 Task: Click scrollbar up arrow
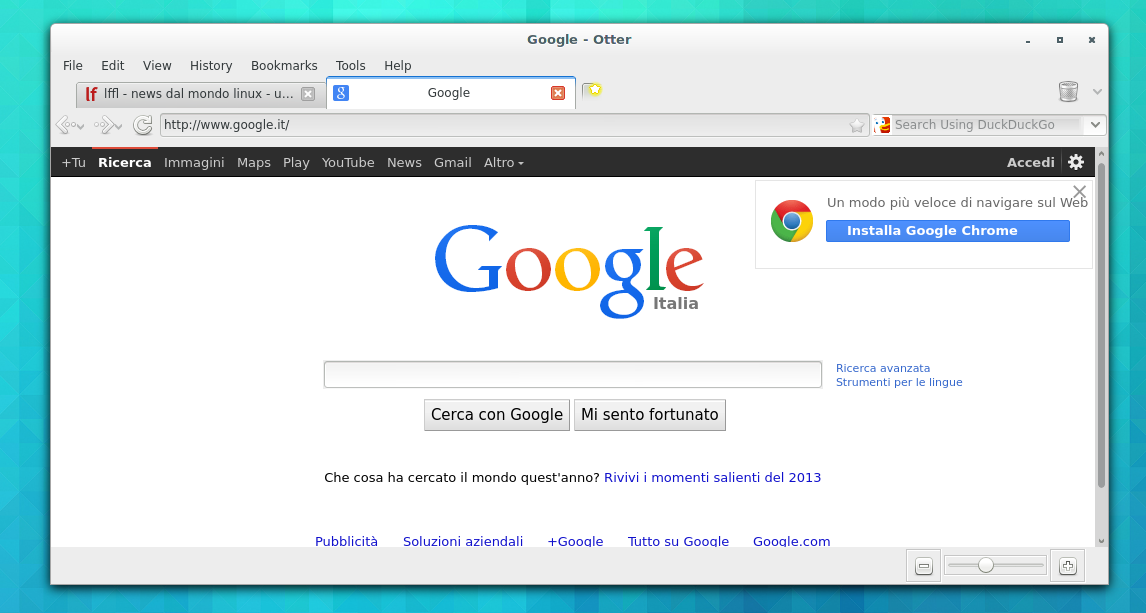[1101, 154]
